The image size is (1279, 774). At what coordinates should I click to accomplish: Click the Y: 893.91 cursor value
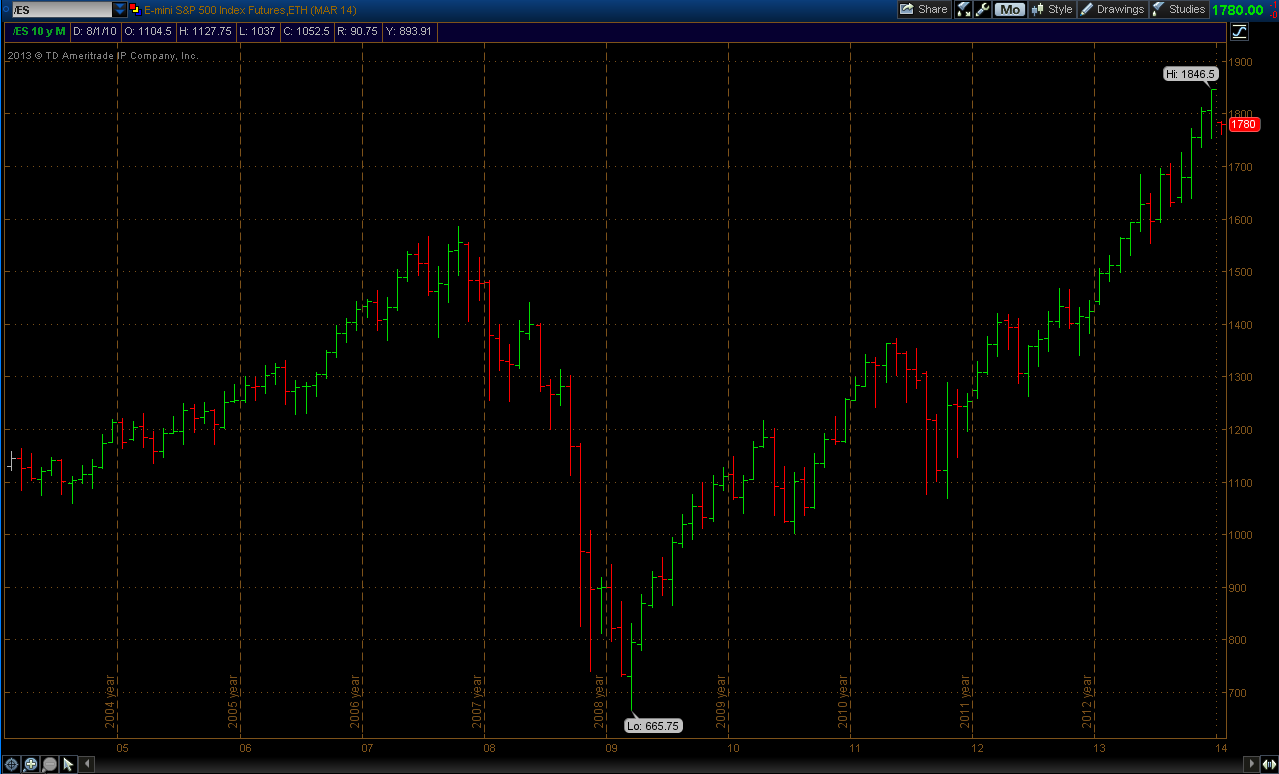(408, 31)
